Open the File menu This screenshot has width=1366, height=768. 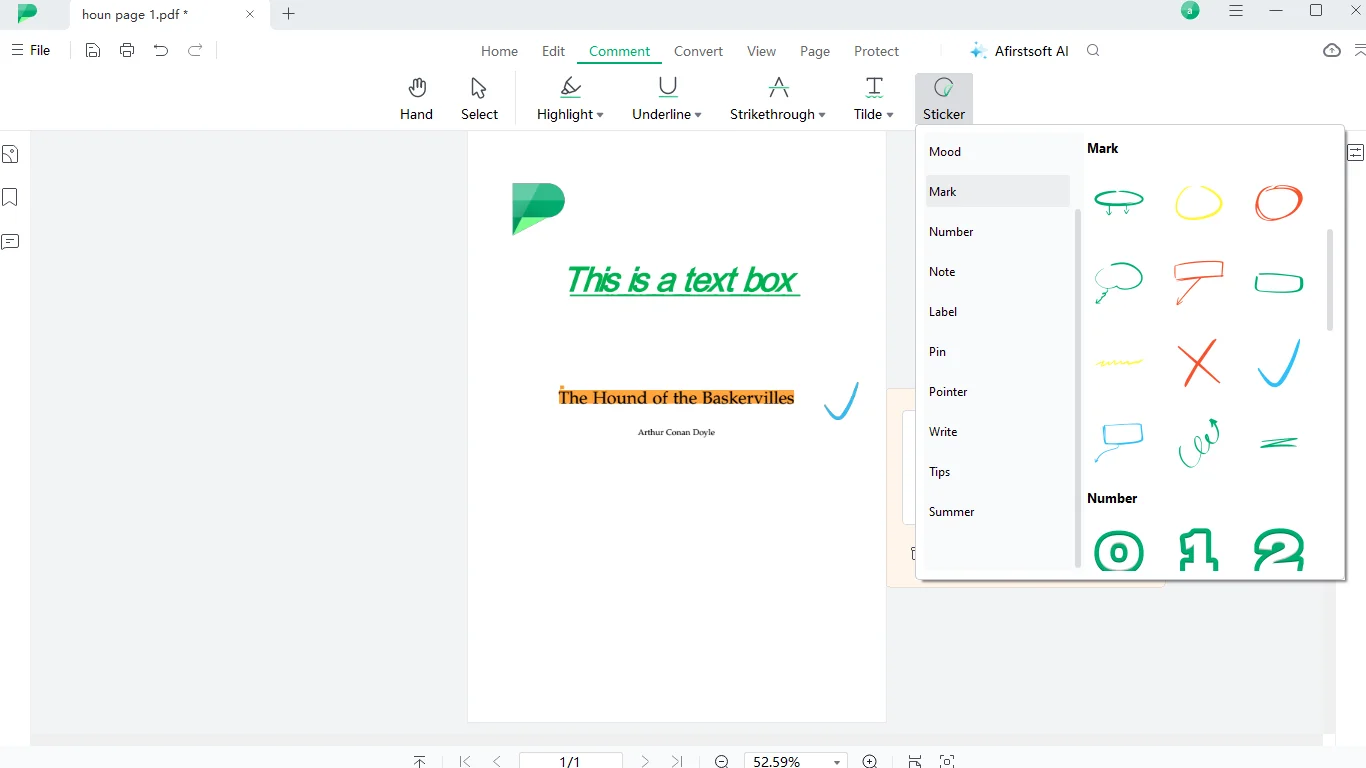[x=31, y=50]
